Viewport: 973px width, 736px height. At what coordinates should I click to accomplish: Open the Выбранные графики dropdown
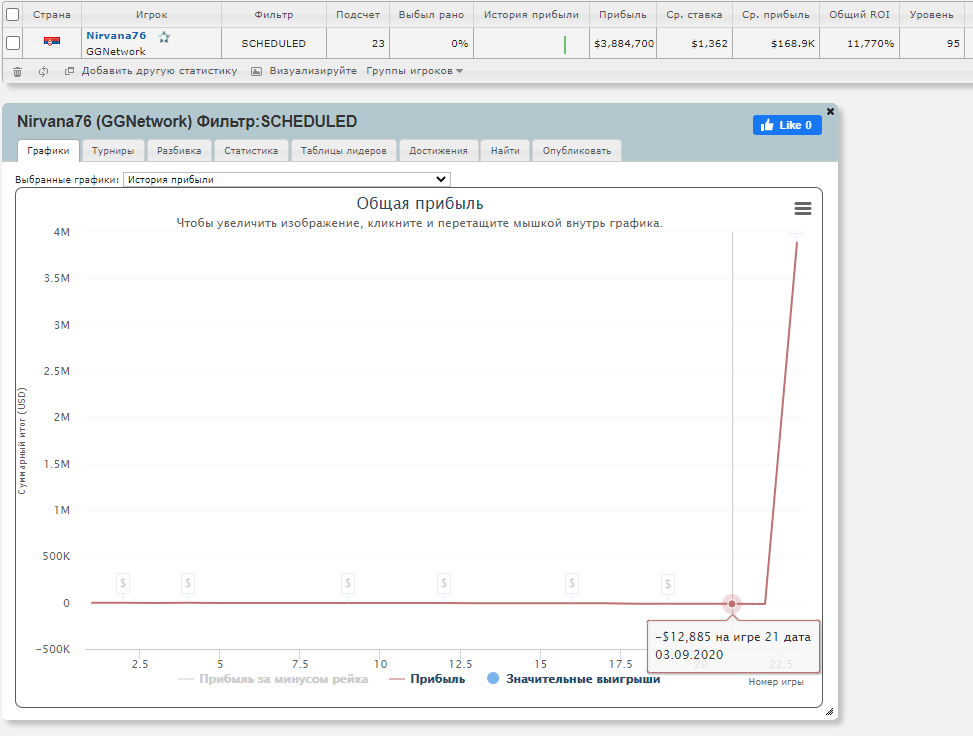tap(287, 179)
